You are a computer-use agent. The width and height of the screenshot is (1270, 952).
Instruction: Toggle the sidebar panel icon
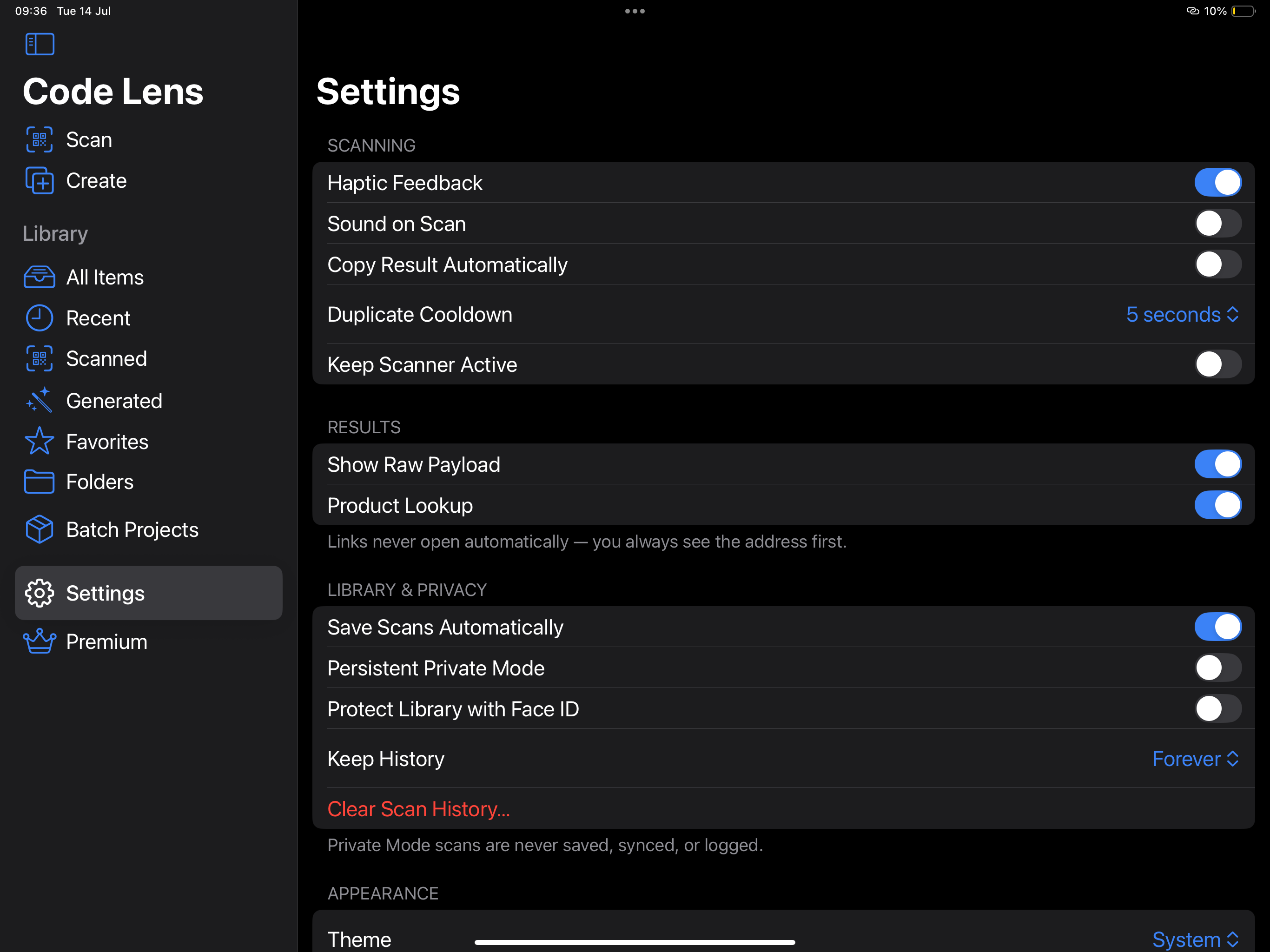click(40, 44)
